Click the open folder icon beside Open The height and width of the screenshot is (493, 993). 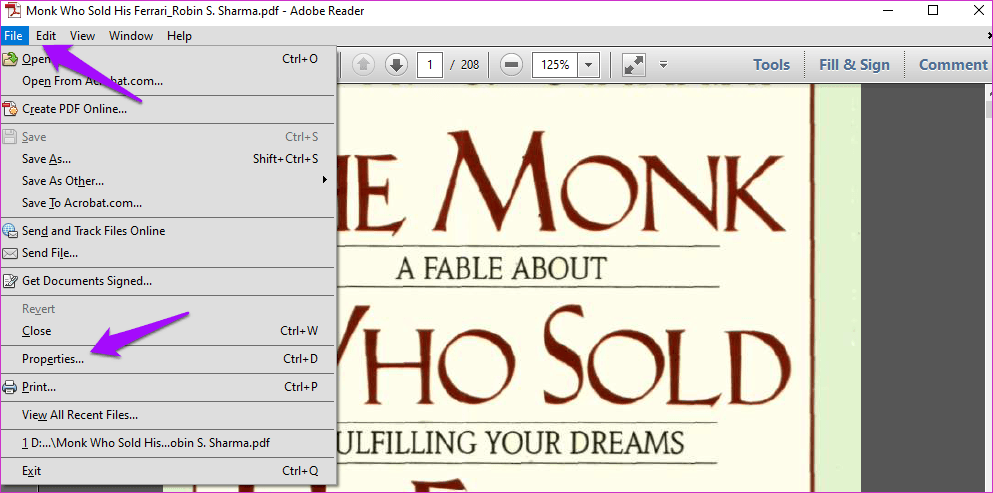tap(10, 59)
